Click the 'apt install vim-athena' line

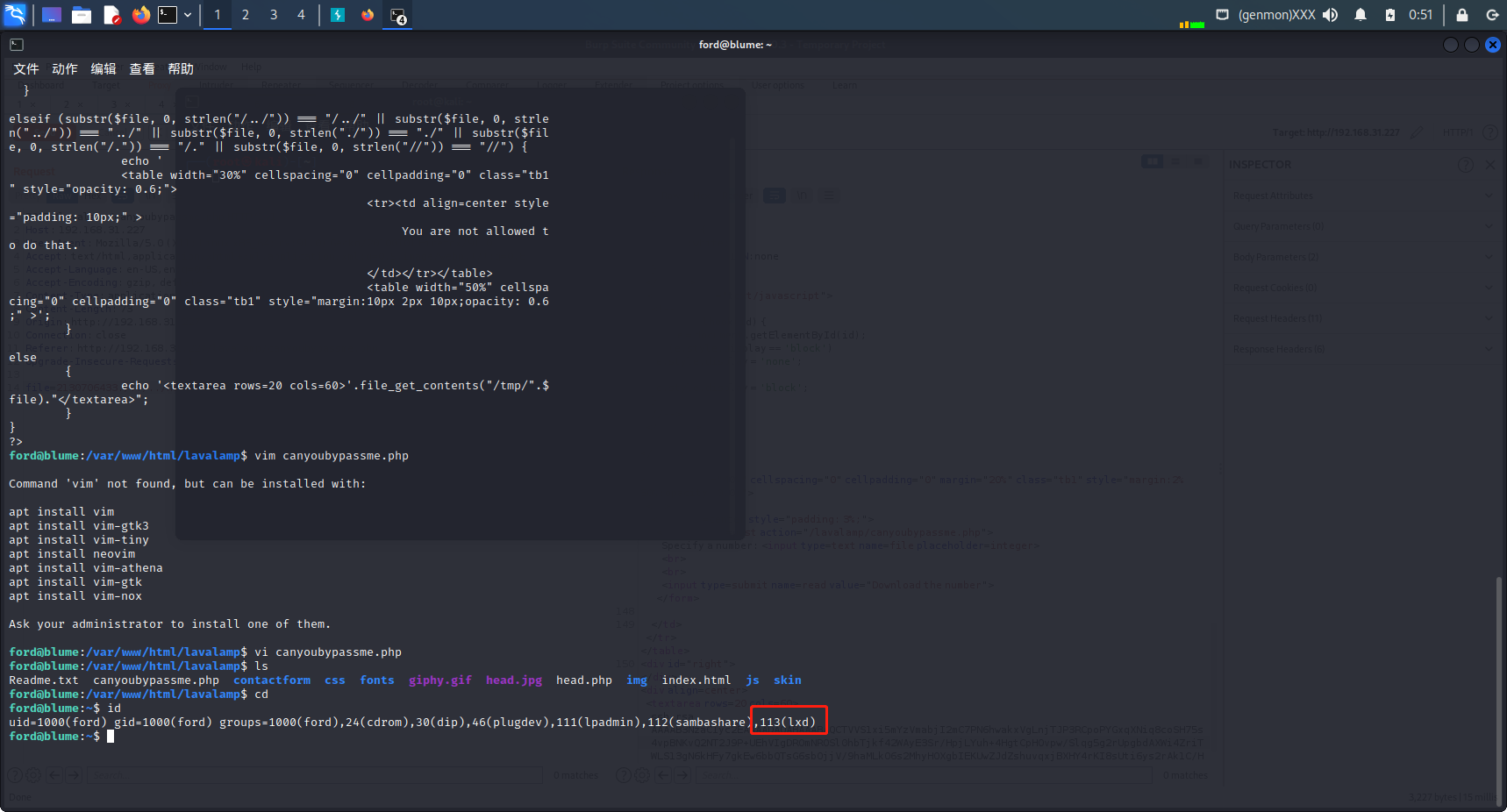[86, 568]
